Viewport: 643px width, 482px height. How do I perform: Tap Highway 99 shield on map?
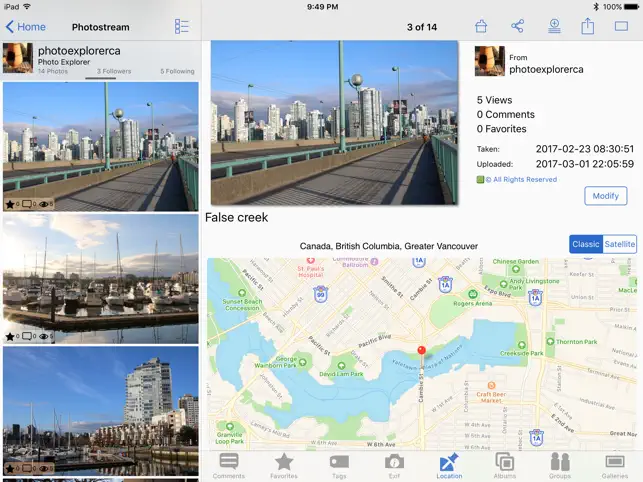[321, 294]
